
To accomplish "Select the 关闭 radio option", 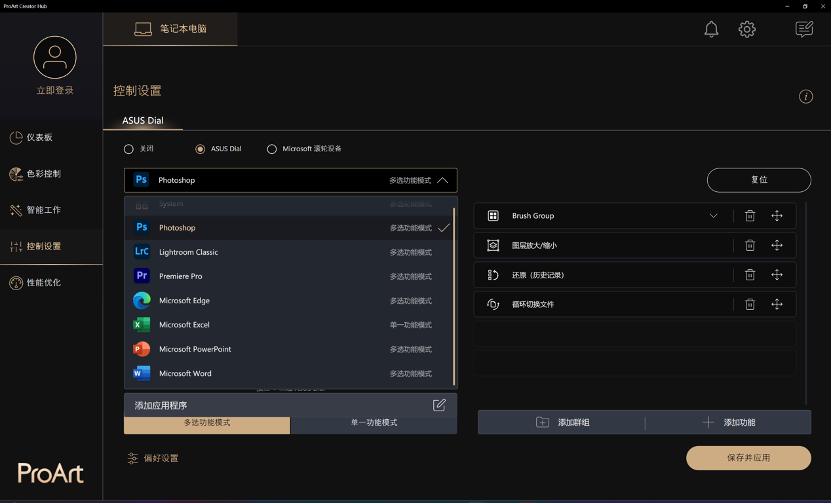I will click(128, 149).
